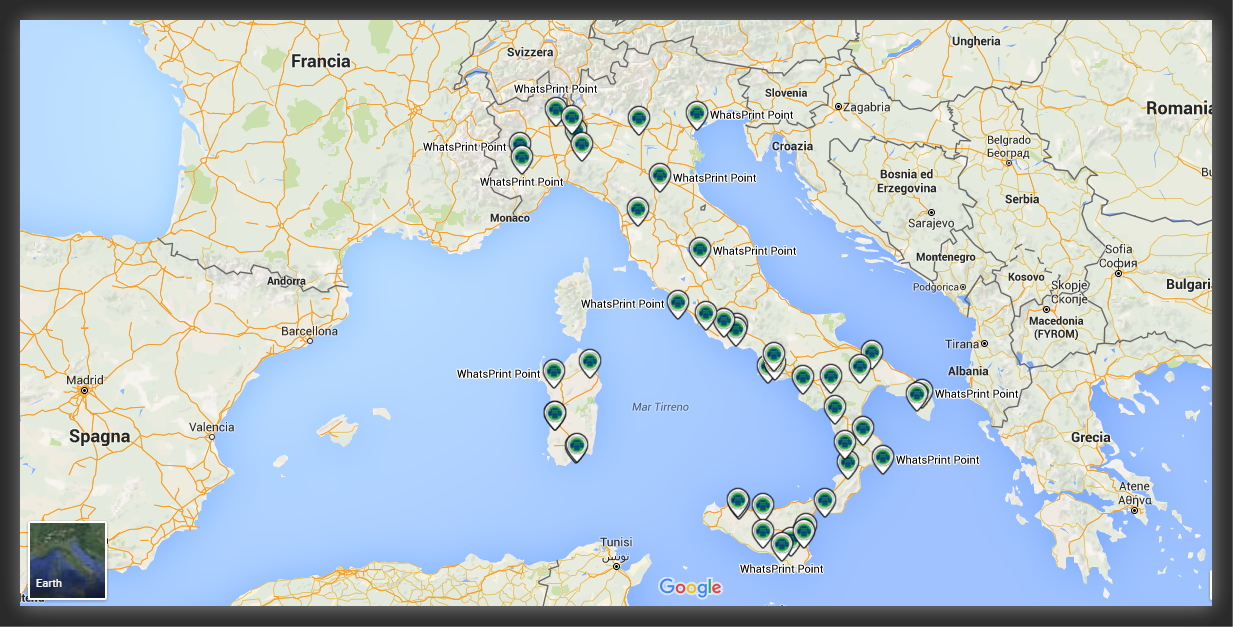Click the Tuscany marker without a label
This screenshot has height=627, width=1233.
[x=638, y=212]
